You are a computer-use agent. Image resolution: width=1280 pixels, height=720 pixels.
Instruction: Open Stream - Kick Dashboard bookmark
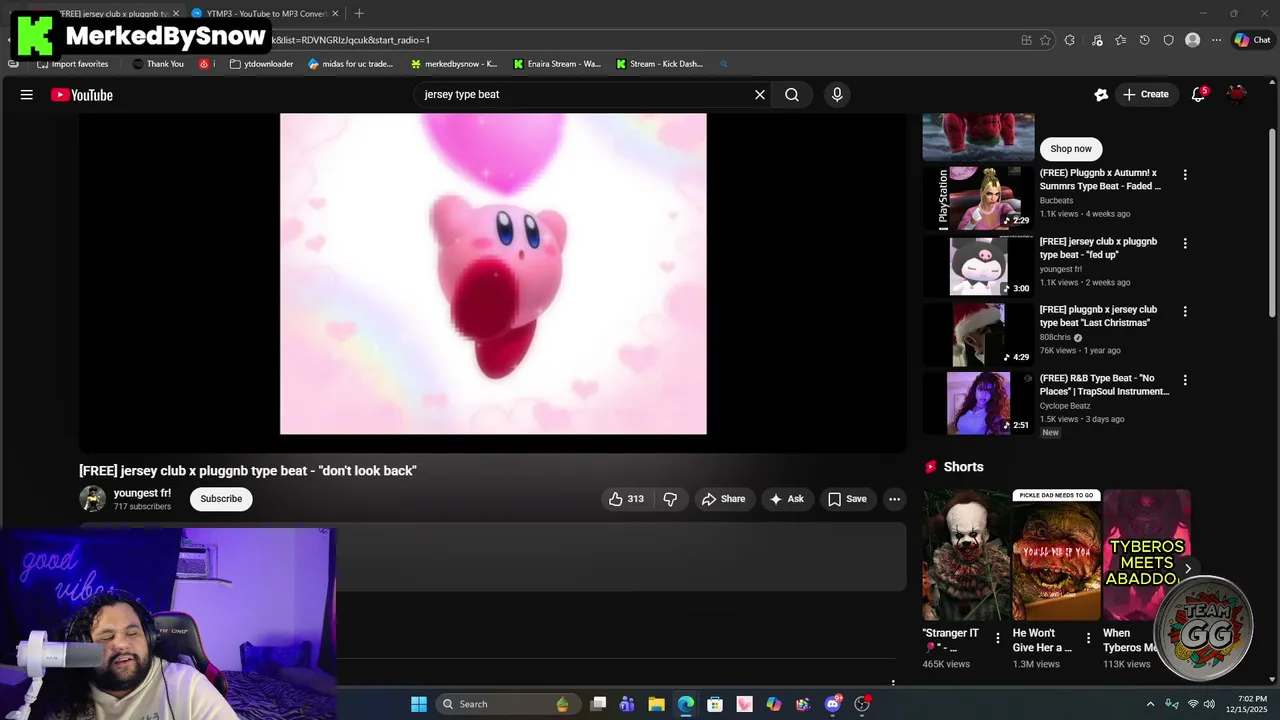click(x=659, y=64)
